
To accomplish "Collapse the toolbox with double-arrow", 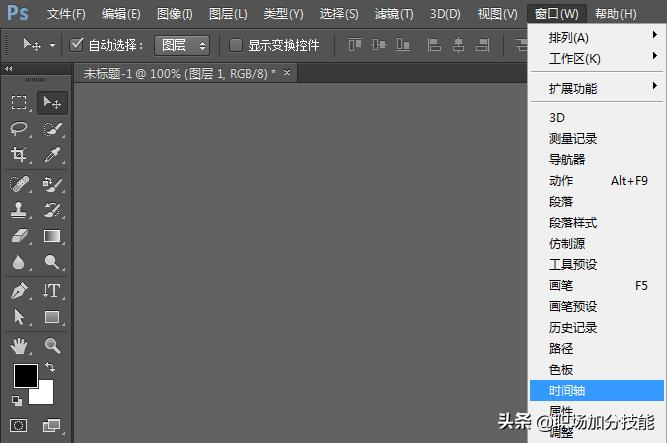I will [x=9, y=68].
